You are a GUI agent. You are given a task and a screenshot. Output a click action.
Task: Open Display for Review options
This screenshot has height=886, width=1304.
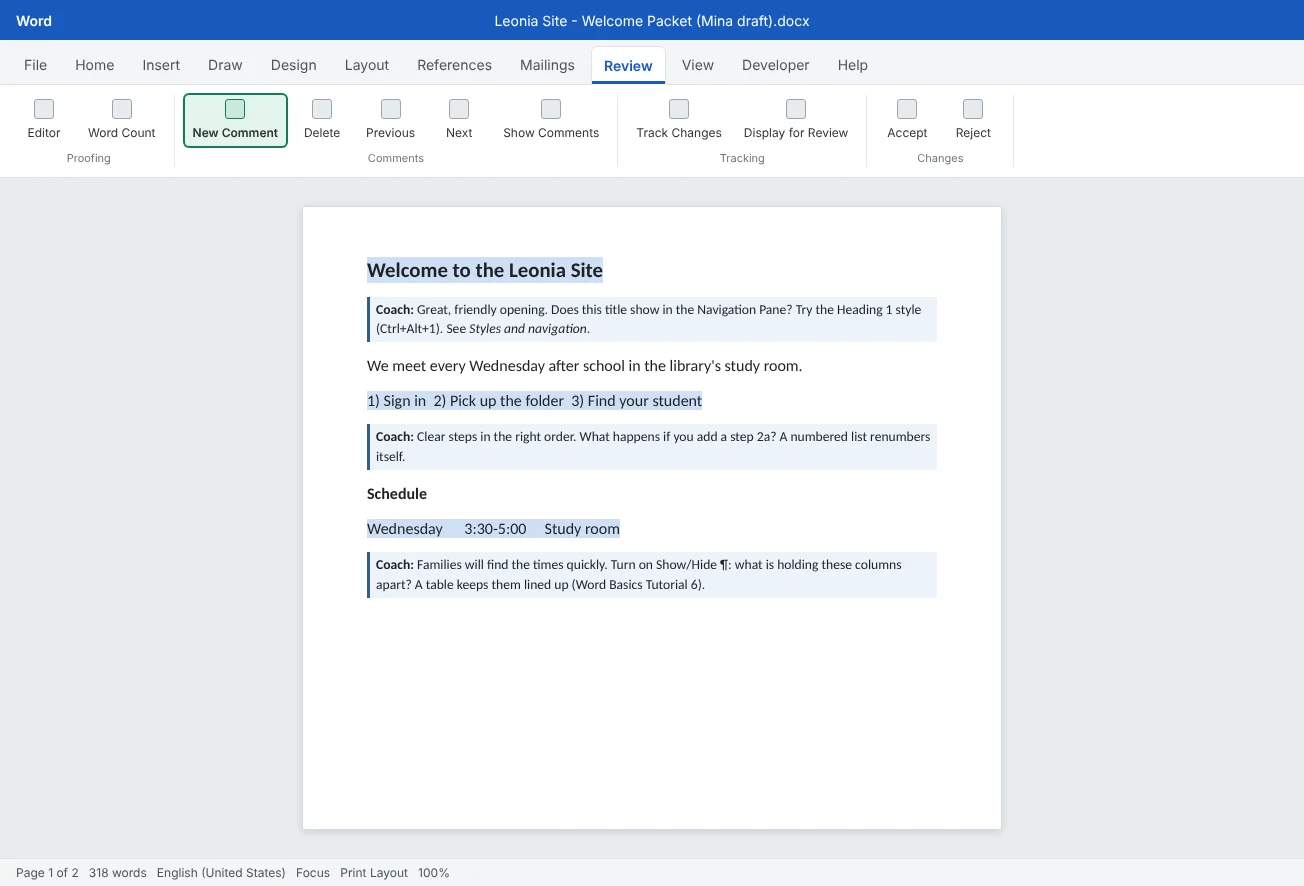(x=796, y=120)
